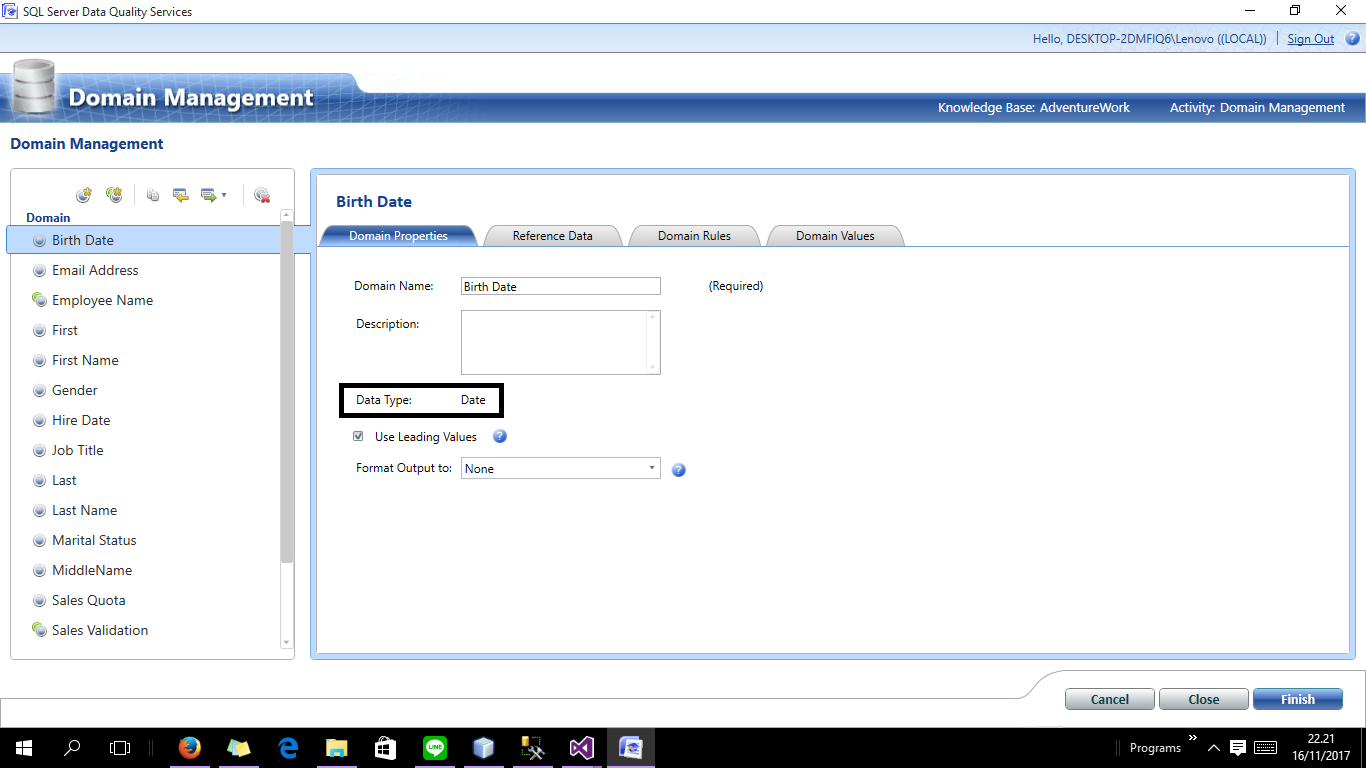Screen dimensions: 1366x768
Task: Click the domain list scroll down arrow
Action: tap(288, 643)
